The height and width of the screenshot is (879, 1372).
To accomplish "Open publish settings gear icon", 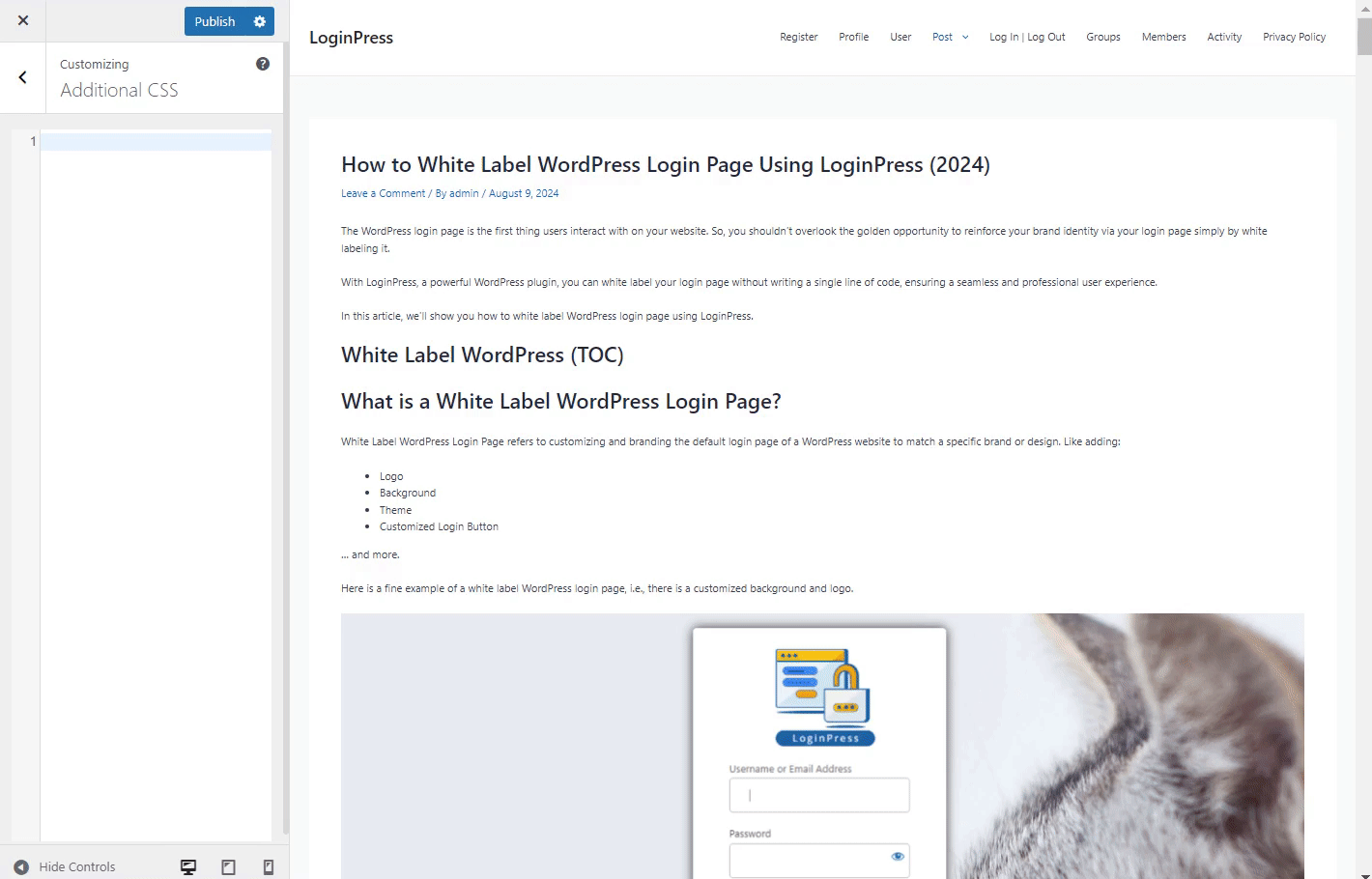I will click(260, 21).
